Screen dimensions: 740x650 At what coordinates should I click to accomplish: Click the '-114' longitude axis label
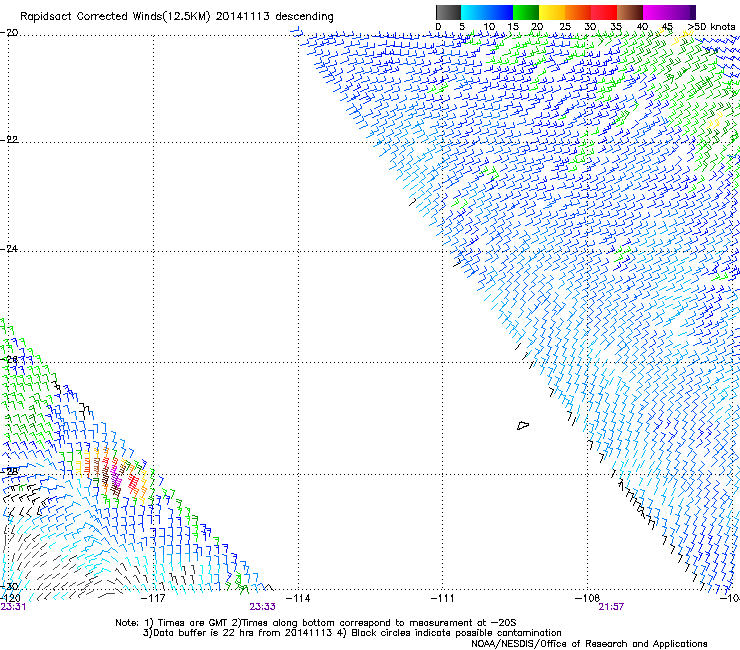pos(298,598)
